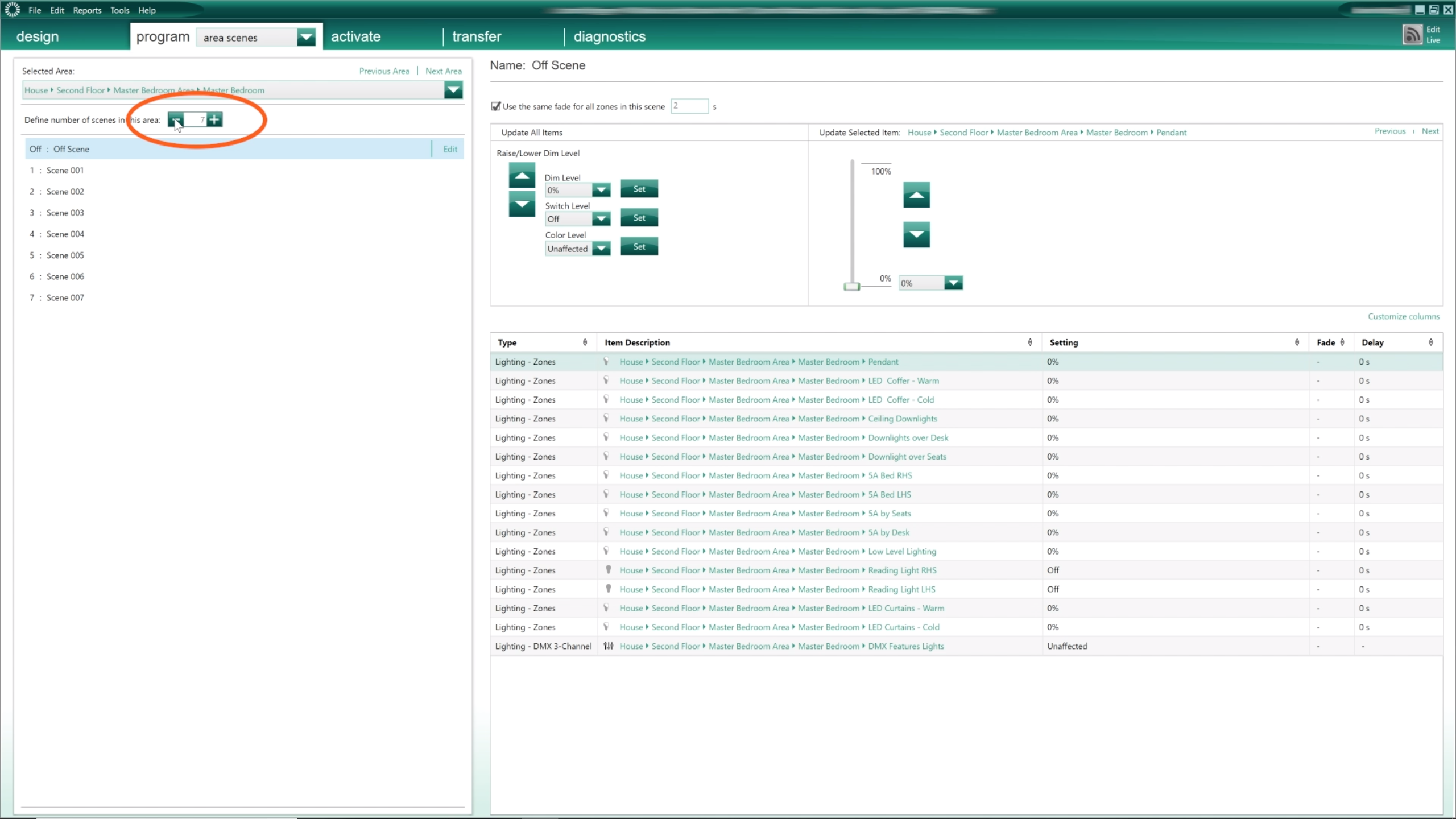Click bulb icon for 5A Bed RHS row
This screenshot has height=819, width=1456.
pos(607,475)
